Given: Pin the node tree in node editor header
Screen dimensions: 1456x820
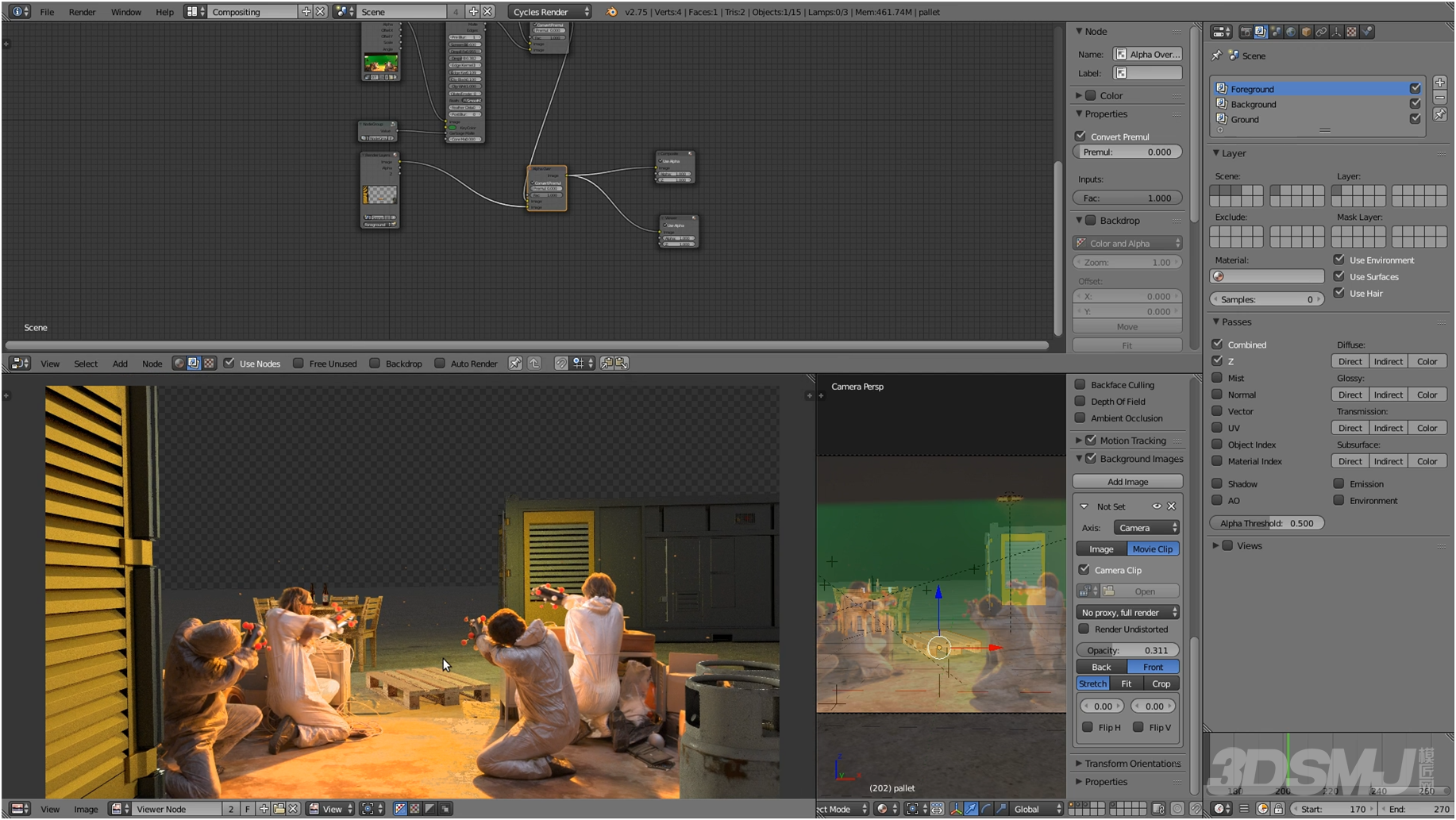Looking at the screenshot, I should point(515,364).
